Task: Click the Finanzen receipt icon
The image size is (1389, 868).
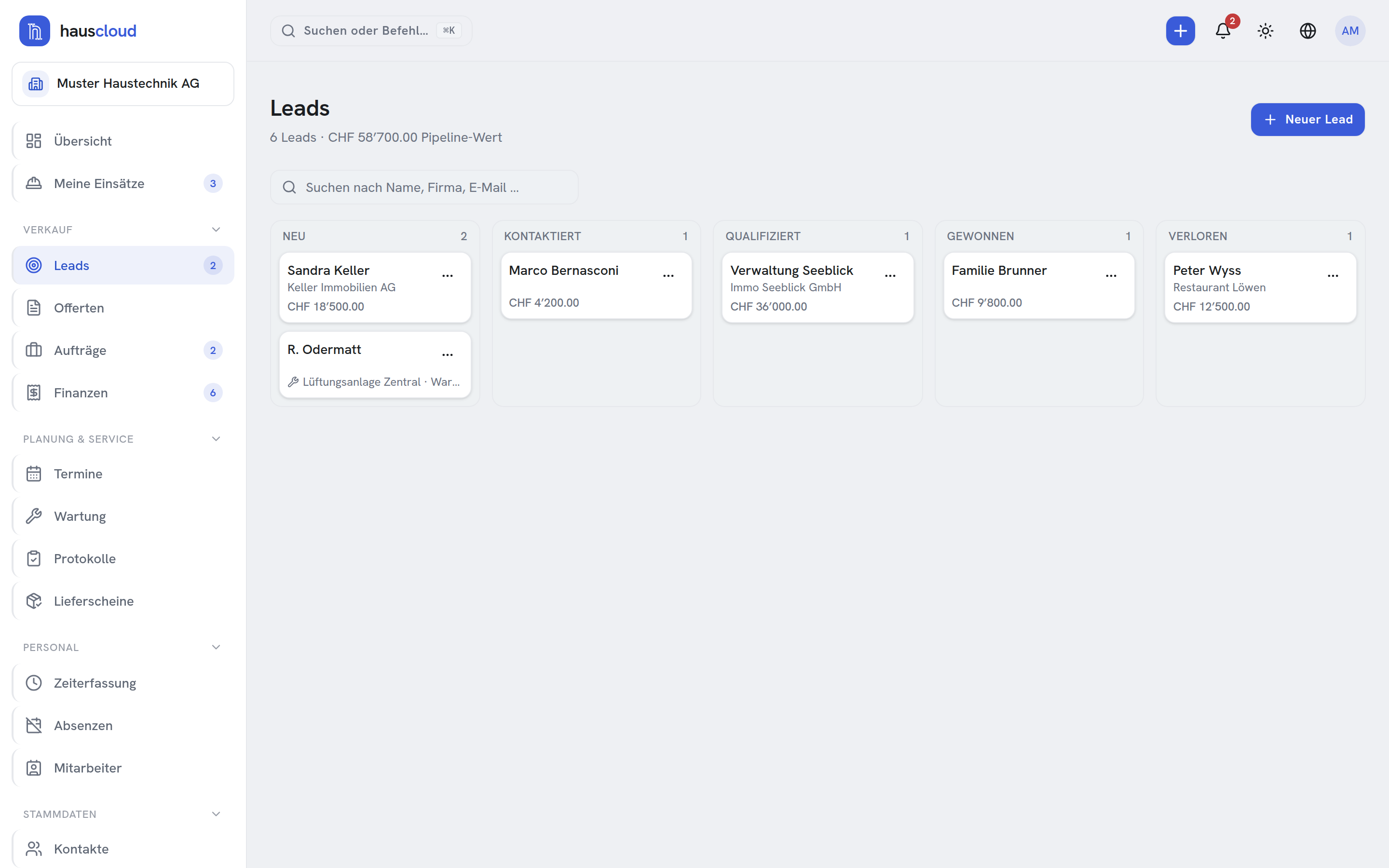Action: coord(34,393)
